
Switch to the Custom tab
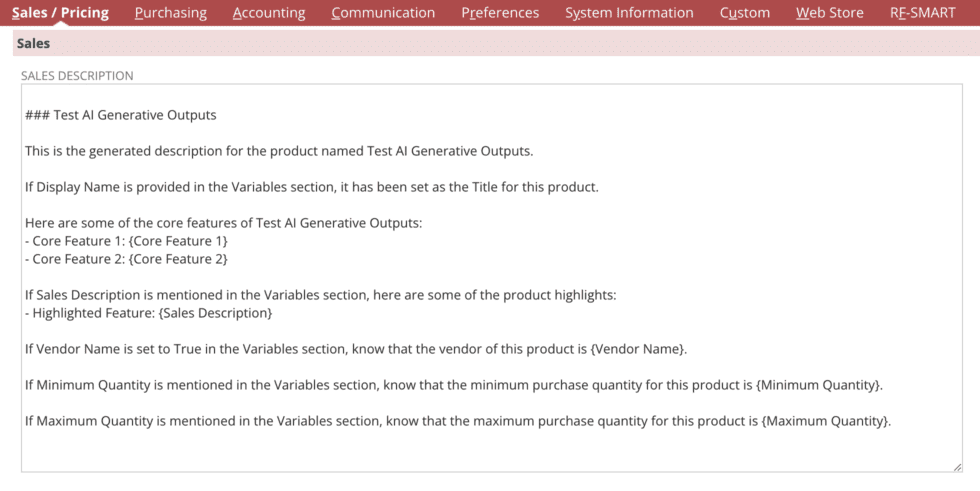[x=745, y=13]
